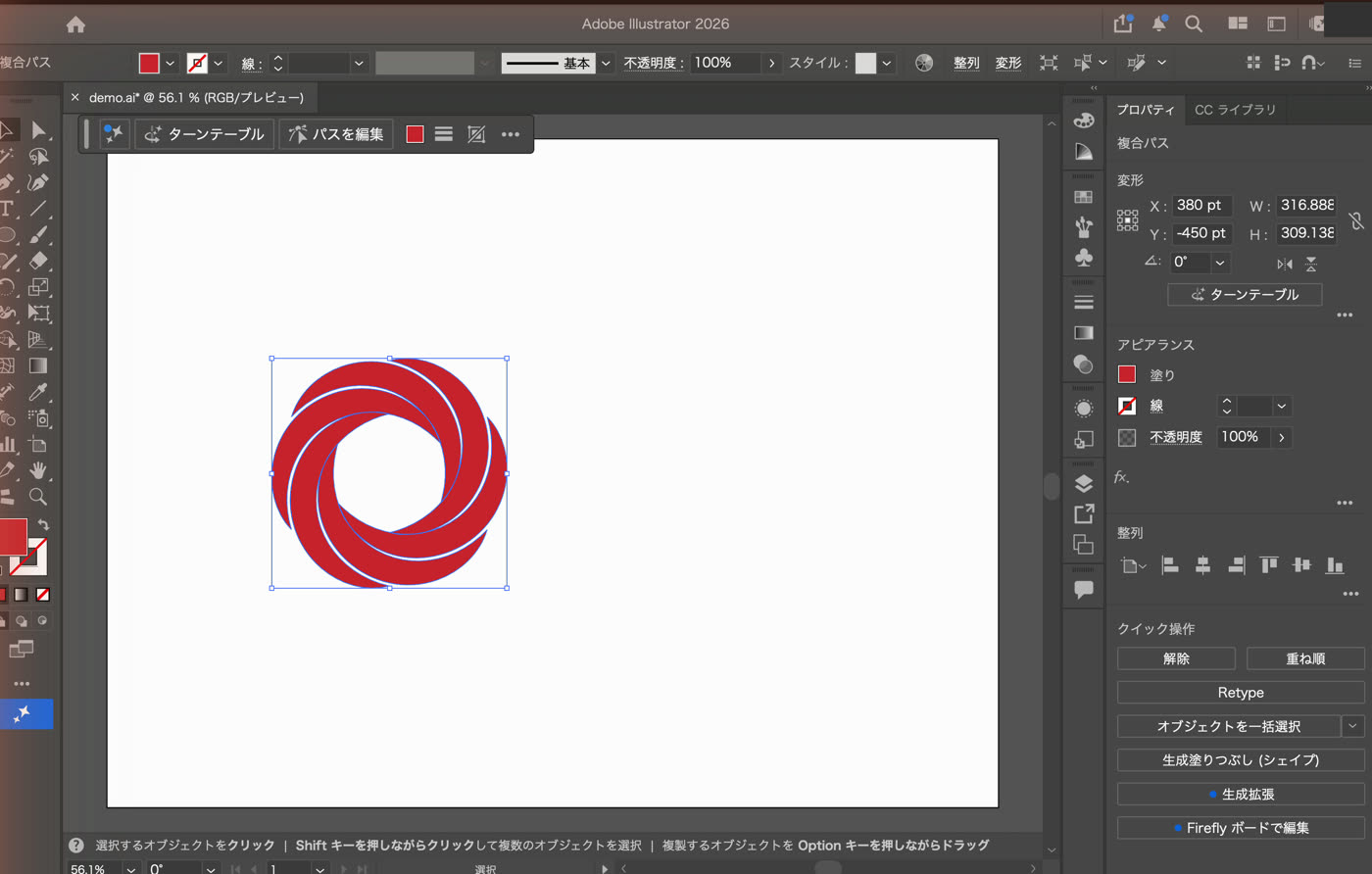Open the stroke weight dropdown in control bar
The width and height of the screenshot is (1372, 874).
coord(359,63)
